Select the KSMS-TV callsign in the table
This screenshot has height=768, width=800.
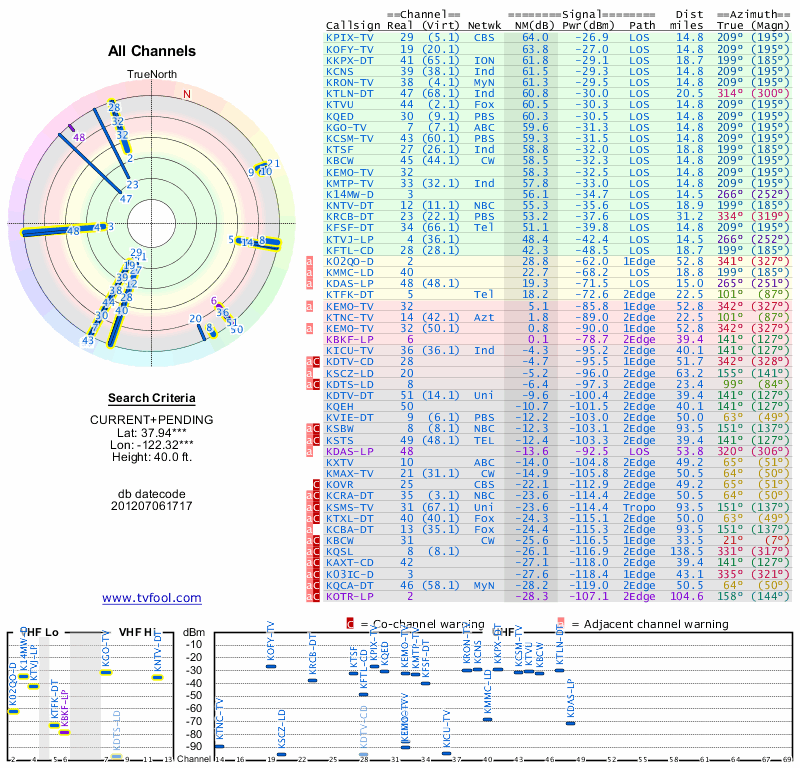click(349, 508)
